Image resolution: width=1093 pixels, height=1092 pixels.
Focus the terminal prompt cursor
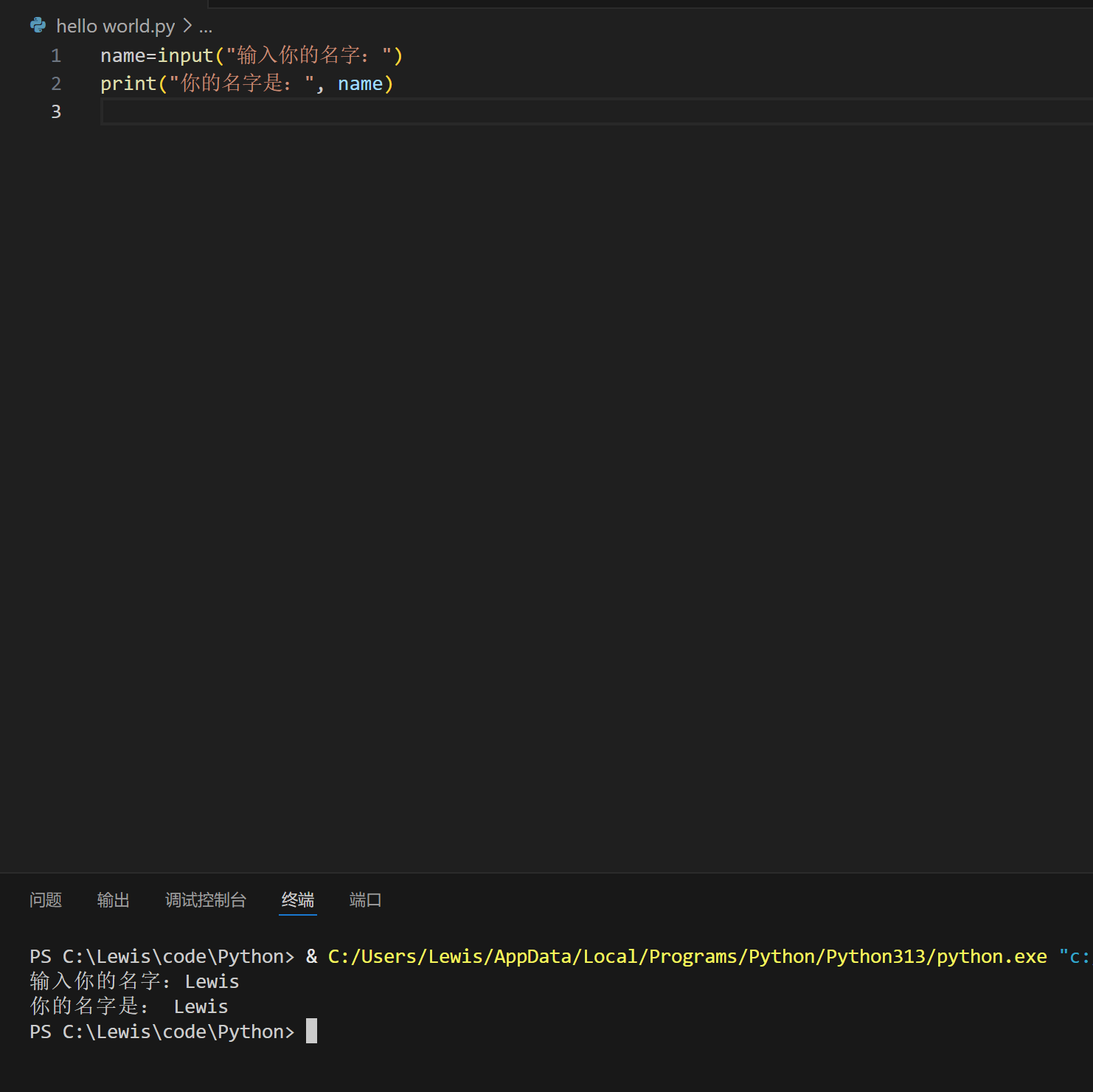pyautogui.click(x=311, y=1031)
